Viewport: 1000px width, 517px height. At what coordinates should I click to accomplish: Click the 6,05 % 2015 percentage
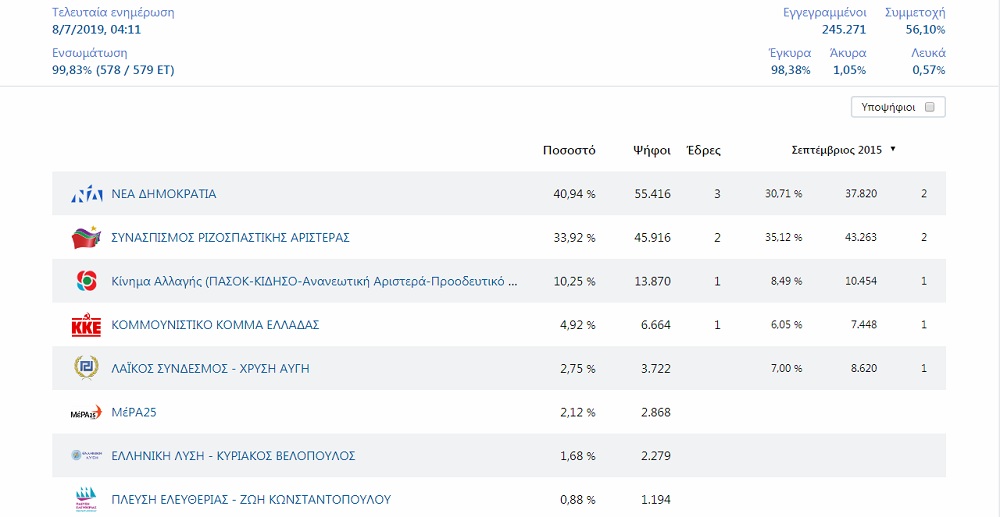point(787,325)
